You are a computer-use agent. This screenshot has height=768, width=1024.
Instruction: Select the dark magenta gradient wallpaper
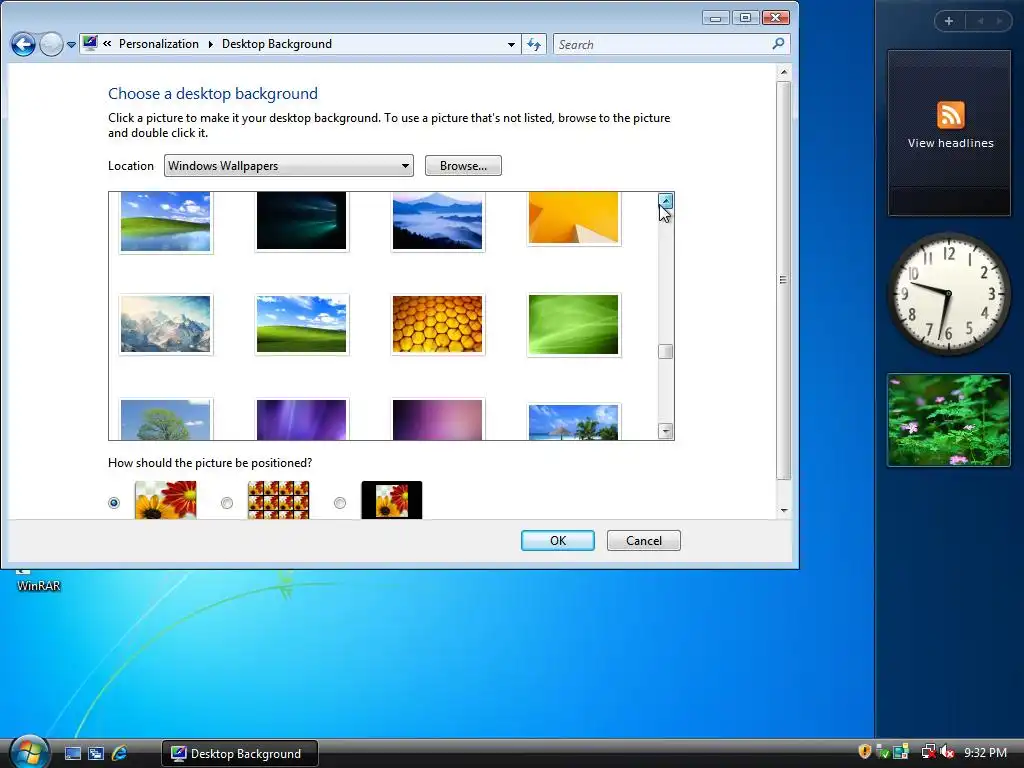438,419
